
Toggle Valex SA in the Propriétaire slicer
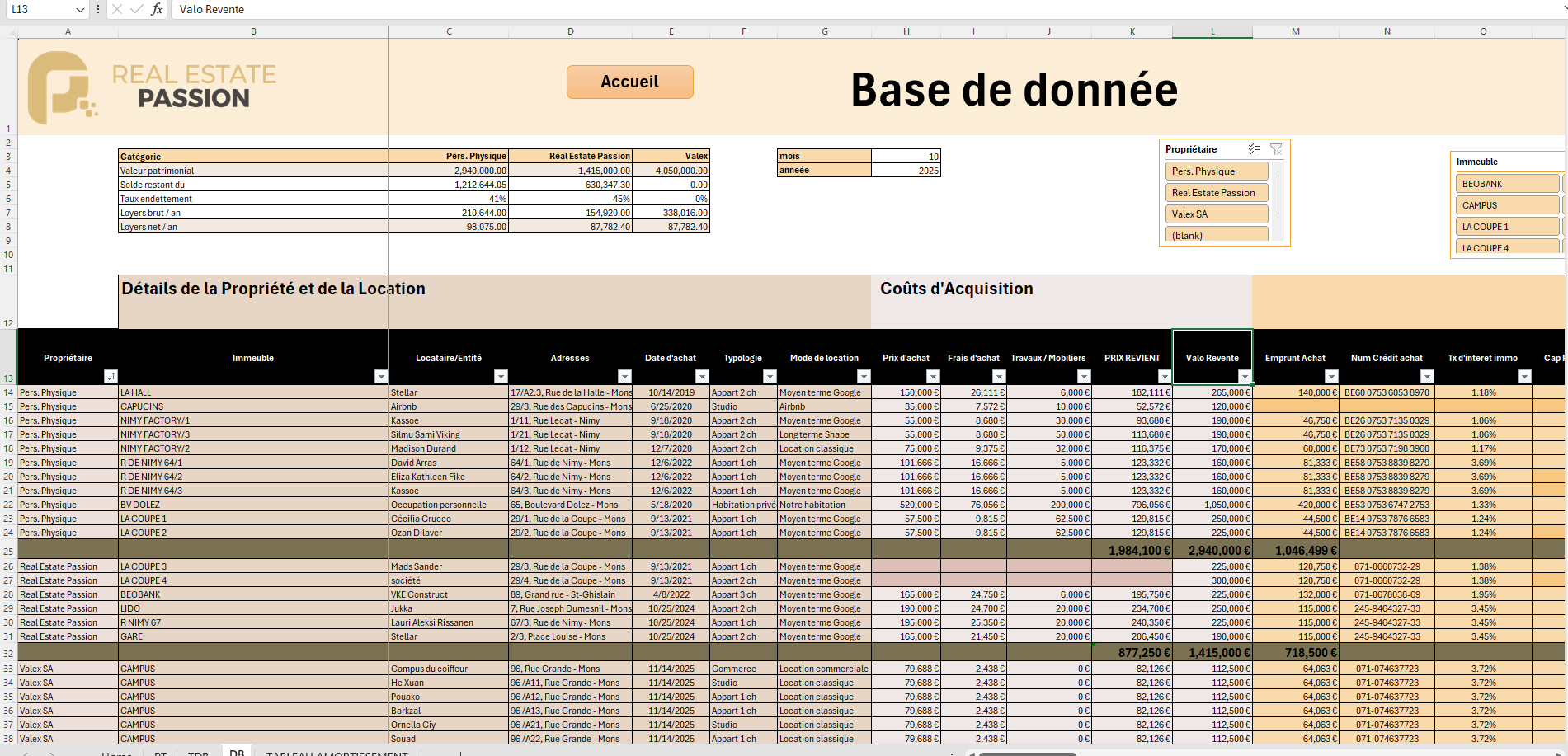(x=1217, y=214)
